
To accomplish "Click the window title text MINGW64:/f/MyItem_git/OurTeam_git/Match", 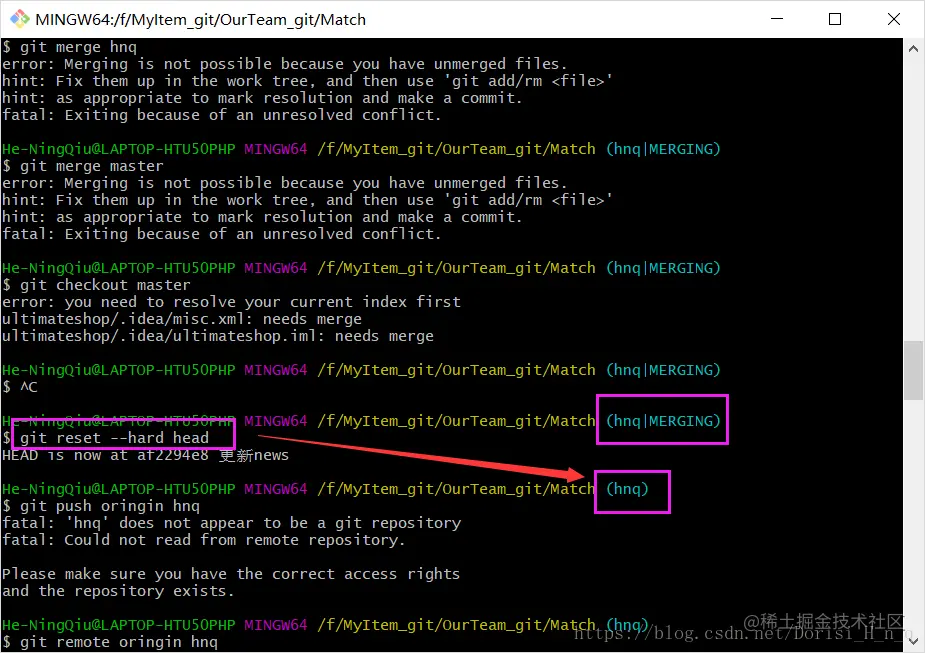I will 201,19.
